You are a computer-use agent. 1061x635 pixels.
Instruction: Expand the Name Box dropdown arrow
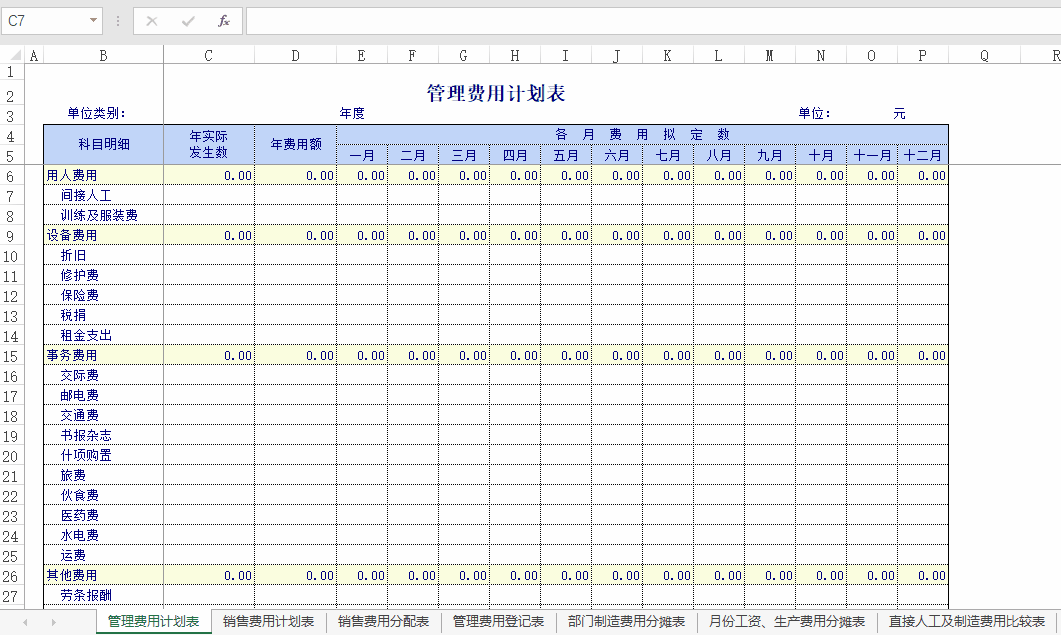[93, 20]
